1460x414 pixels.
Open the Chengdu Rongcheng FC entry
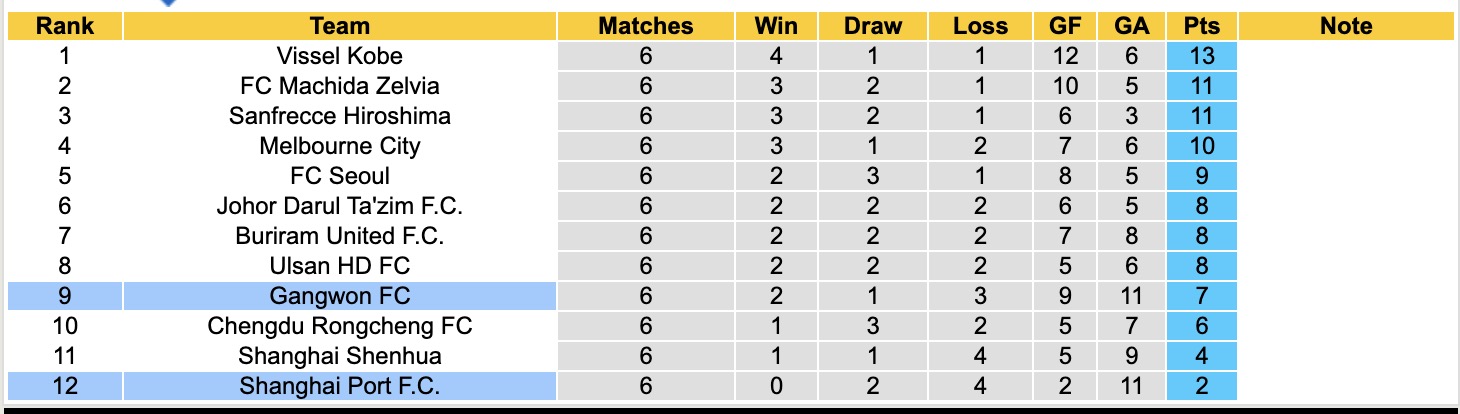point(340,326)
